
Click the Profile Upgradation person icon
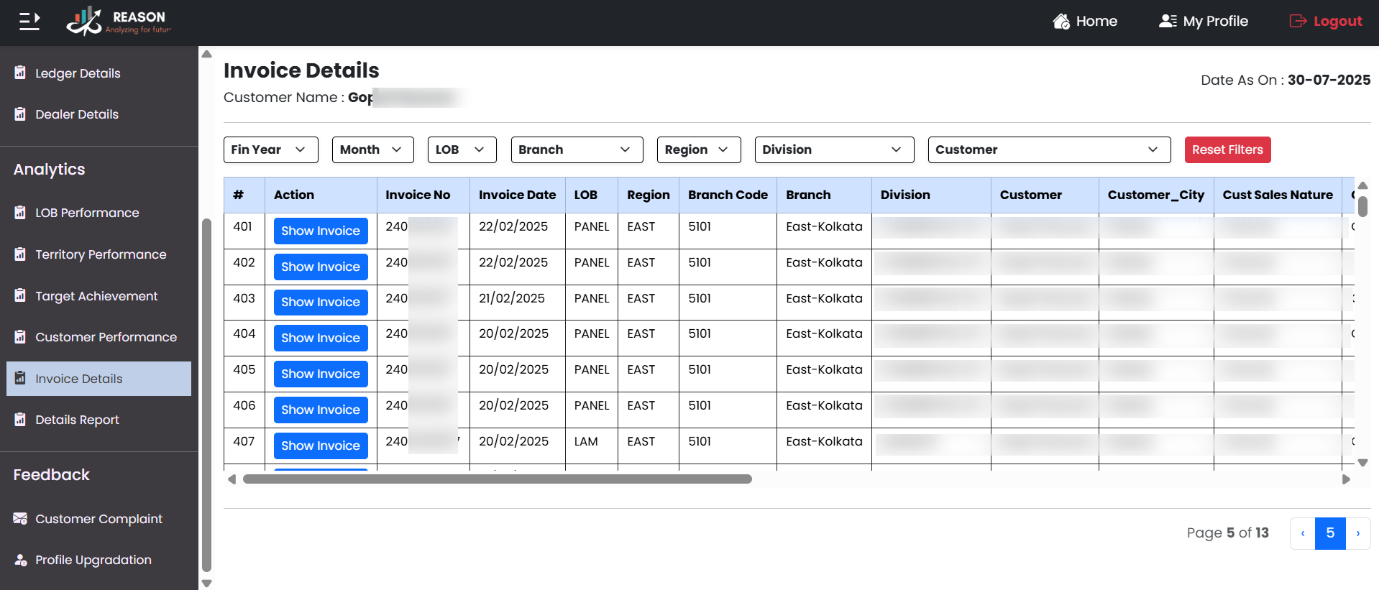click(x=20, y=560)
